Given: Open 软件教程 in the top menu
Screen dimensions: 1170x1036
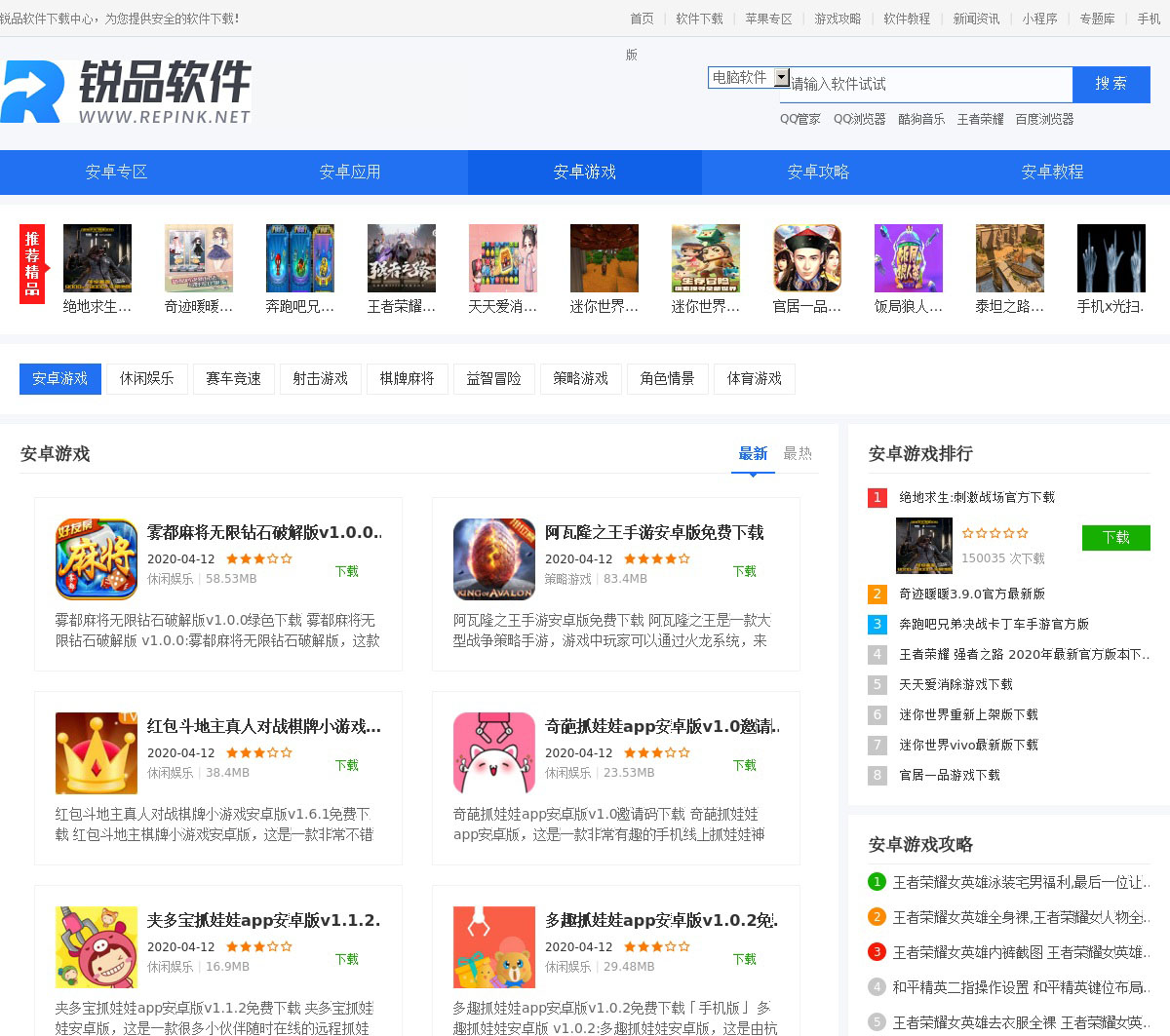Looking at the screenshot, I should 908,19.
